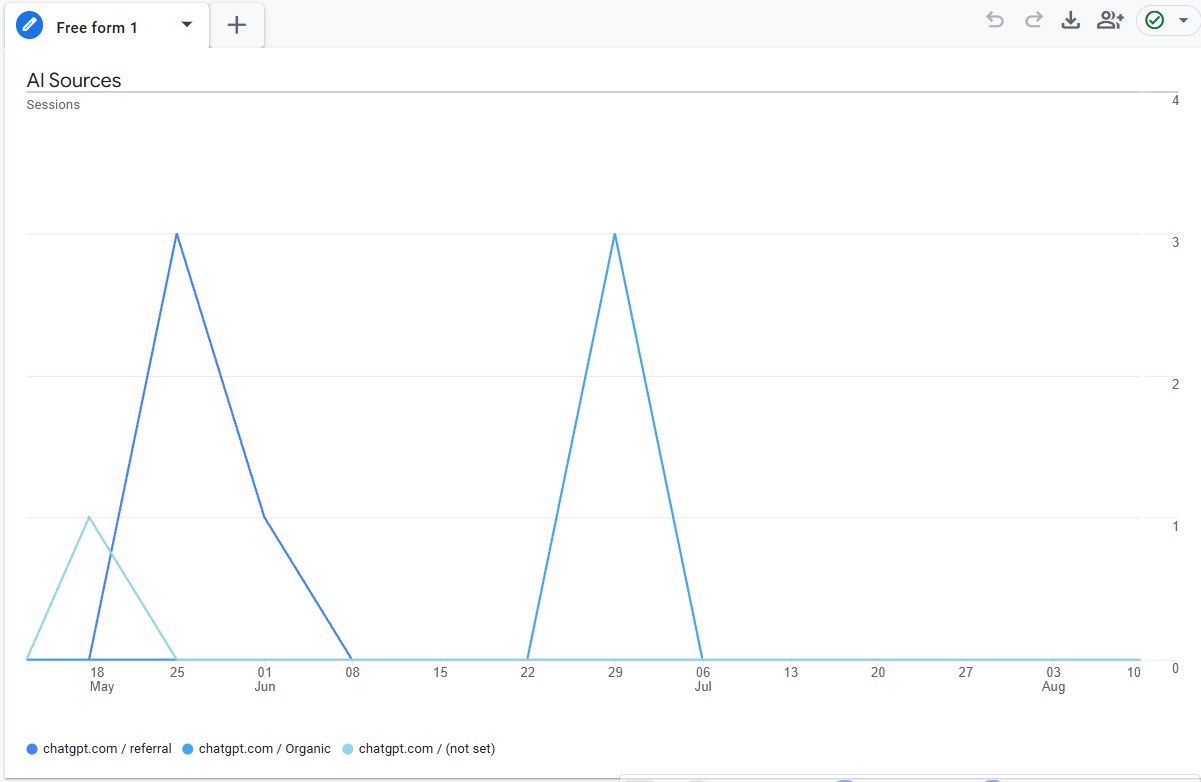
Task: Toggle chatgpt.com / (not set) legend series
Action: coord(426,748)
